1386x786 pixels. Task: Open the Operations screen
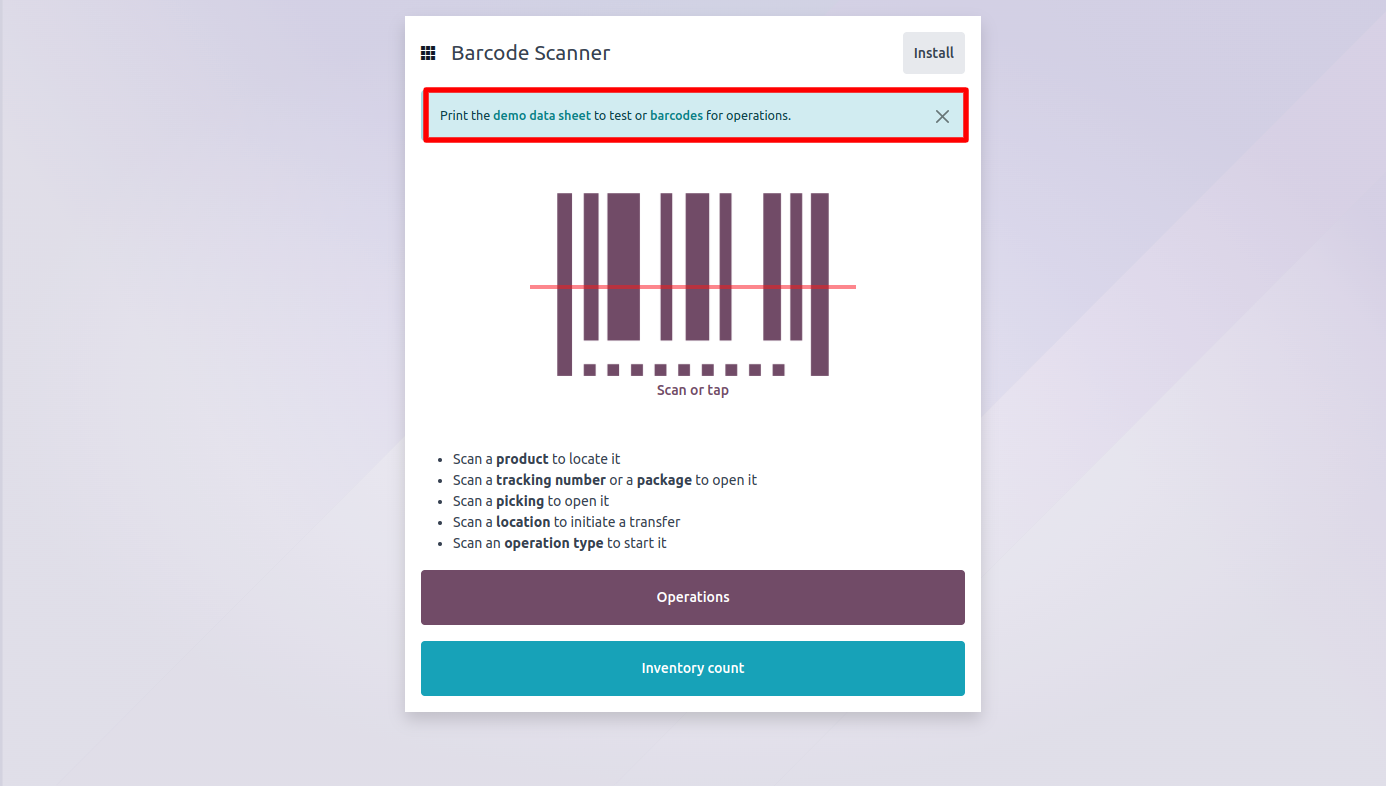click(693, 597)
